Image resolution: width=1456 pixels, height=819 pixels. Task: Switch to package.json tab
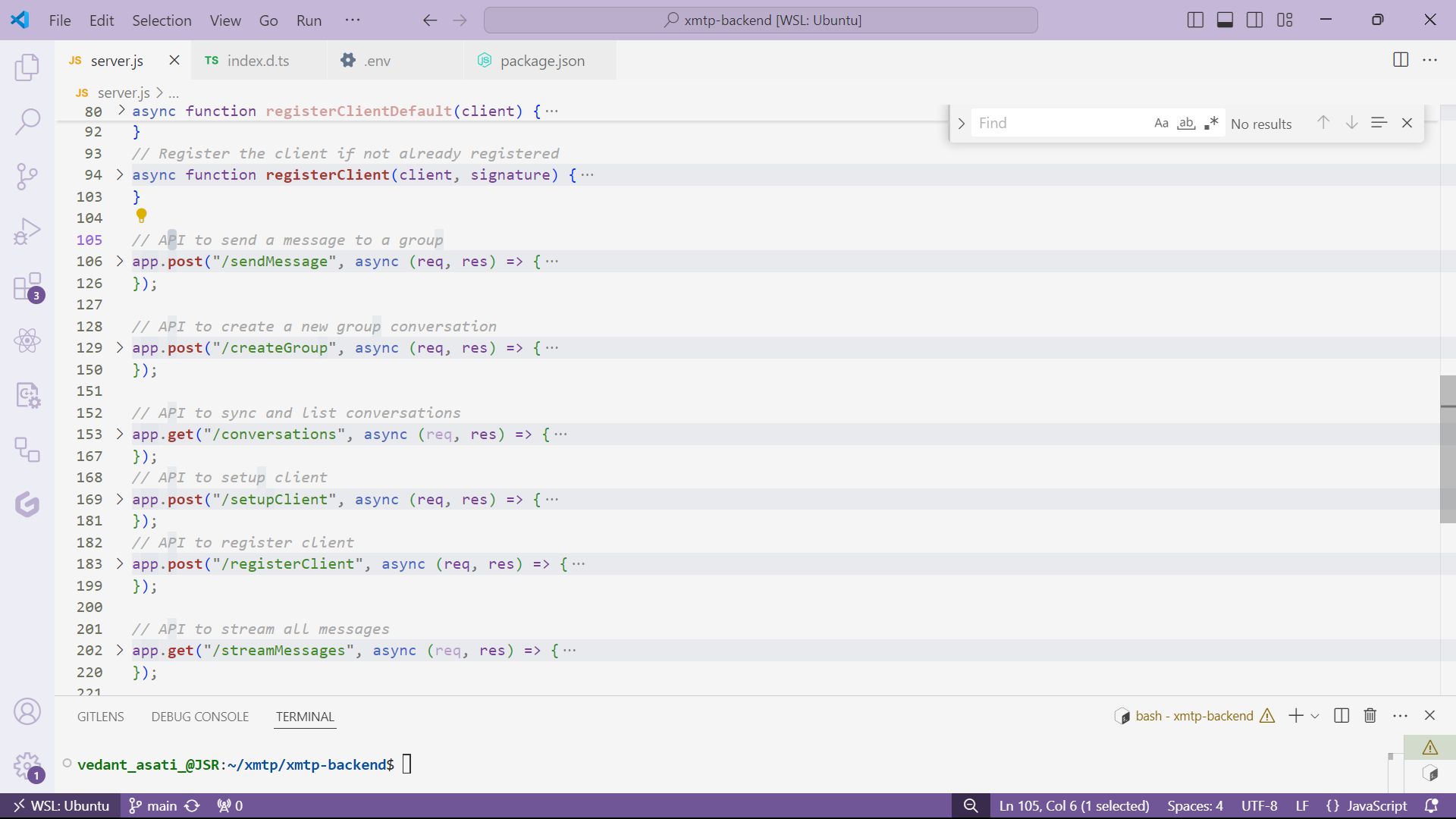(541, 61)
